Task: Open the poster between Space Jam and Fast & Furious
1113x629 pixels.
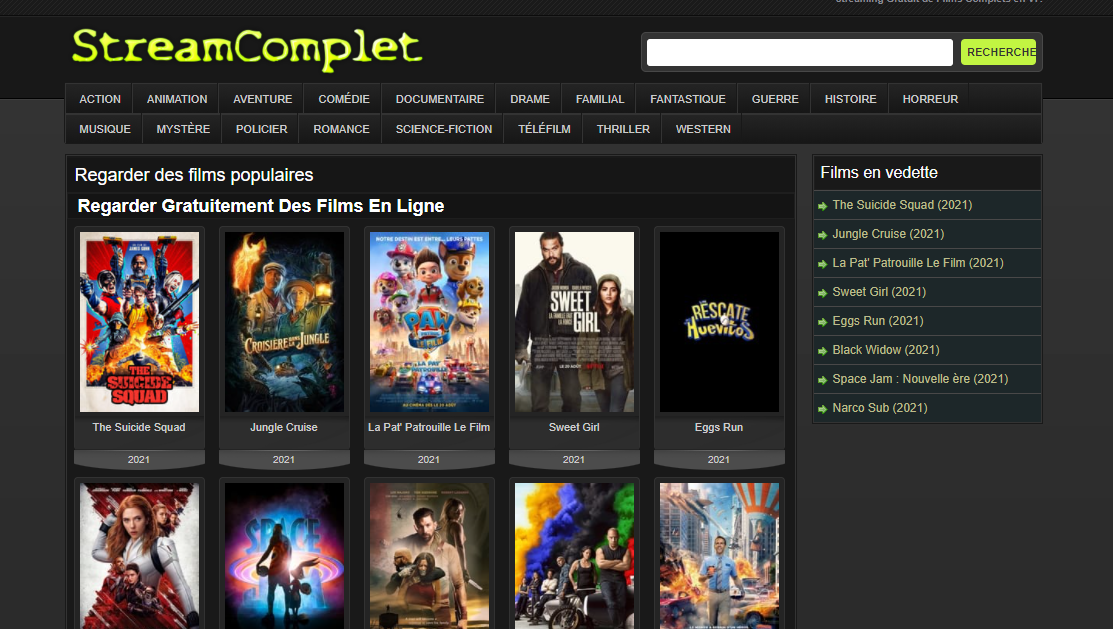Action: point(429,556)
